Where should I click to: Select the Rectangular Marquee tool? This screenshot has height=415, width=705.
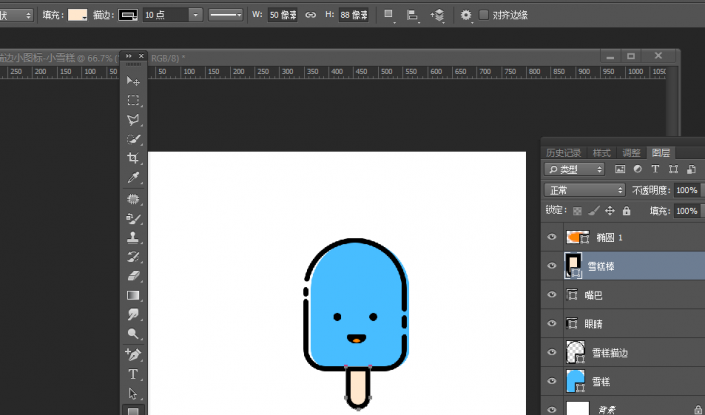(x=133, y=100)
